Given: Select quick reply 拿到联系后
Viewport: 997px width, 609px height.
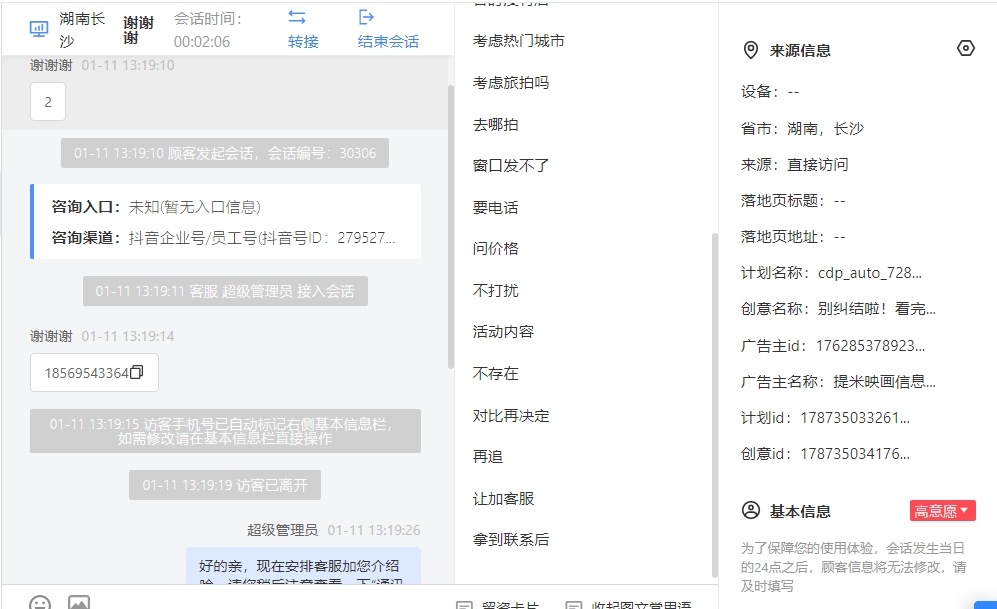Looking at the screenshot, I should (x=511, y=540).
